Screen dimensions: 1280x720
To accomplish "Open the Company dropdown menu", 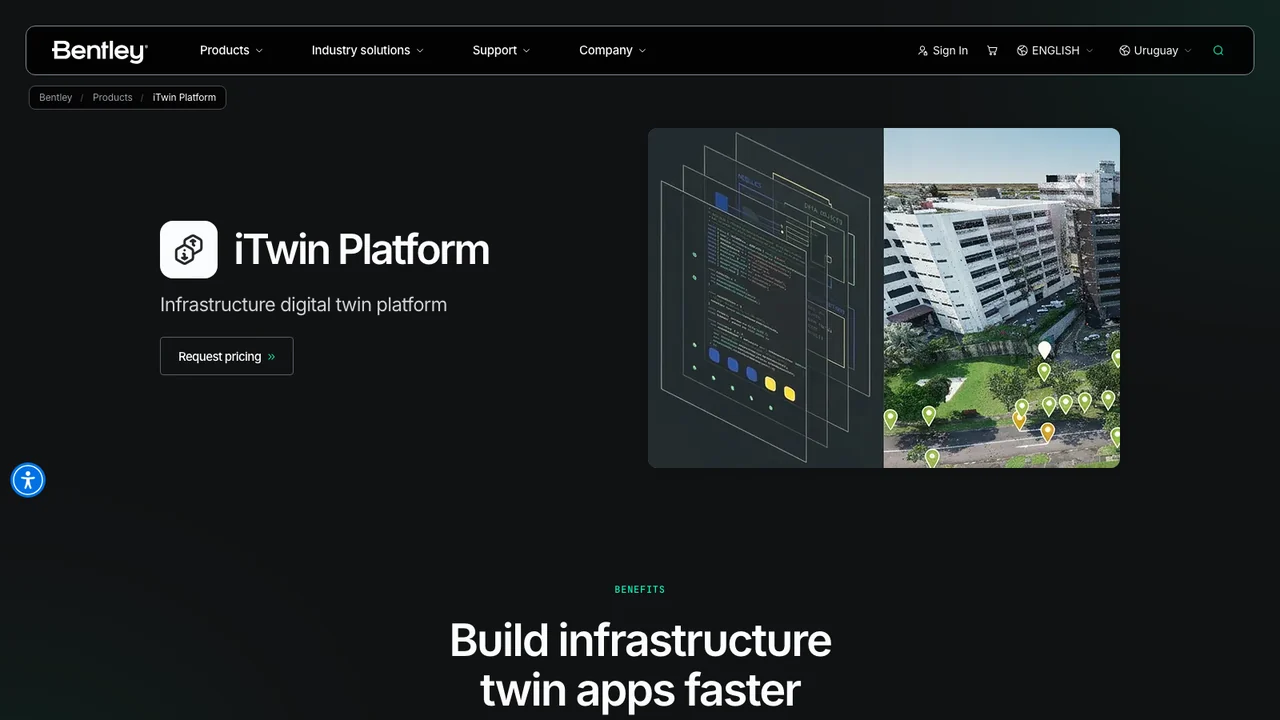I will click(x=612, y=50).
